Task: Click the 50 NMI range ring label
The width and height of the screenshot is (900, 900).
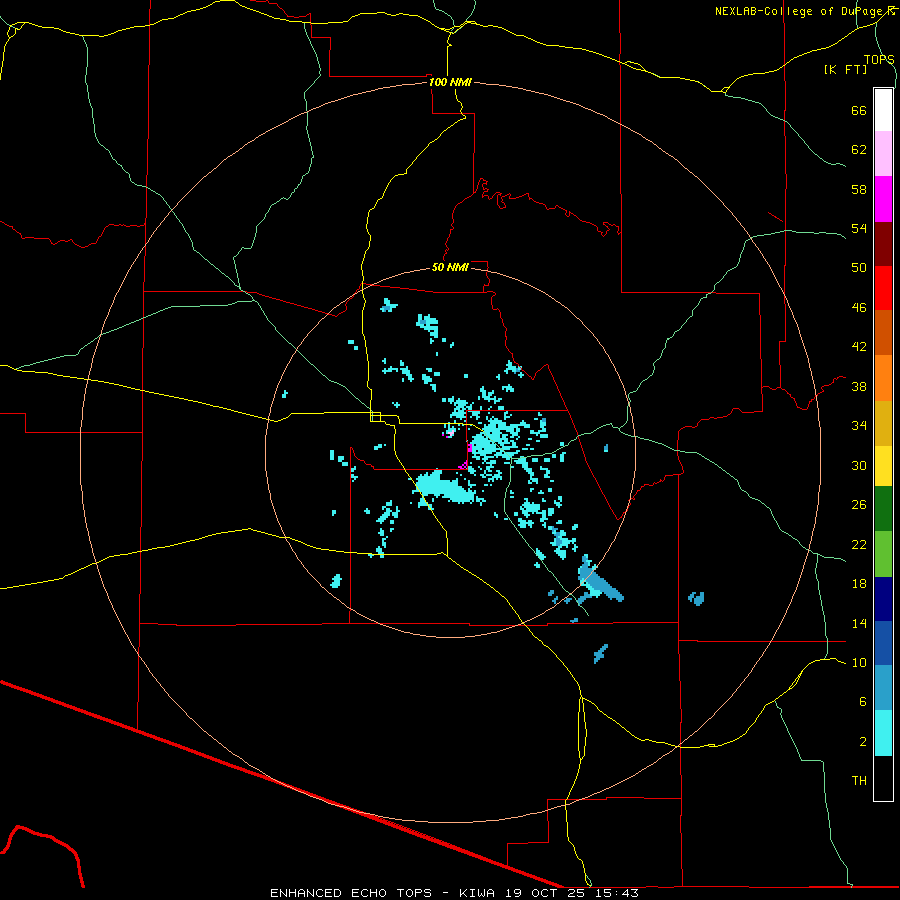Action: pos(450,267)
